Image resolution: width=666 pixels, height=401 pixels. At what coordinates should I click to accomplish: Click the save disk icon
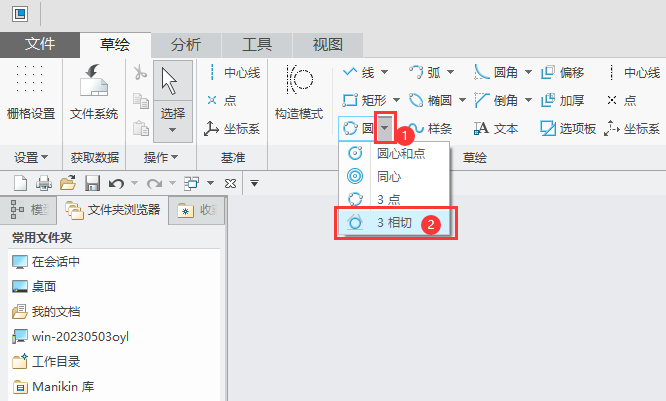(x=92, y=184)
